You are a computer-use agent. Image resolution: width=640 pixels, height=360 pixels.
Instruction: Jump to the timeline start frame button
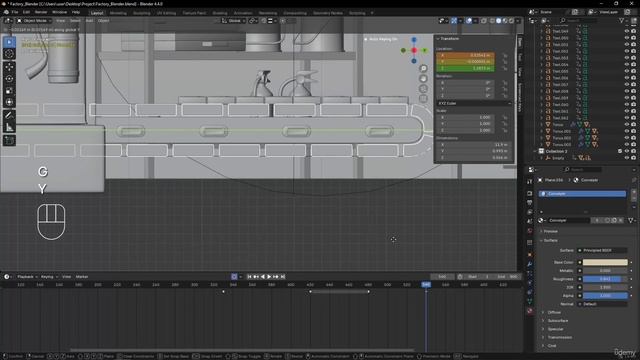[x=249, y=277]
